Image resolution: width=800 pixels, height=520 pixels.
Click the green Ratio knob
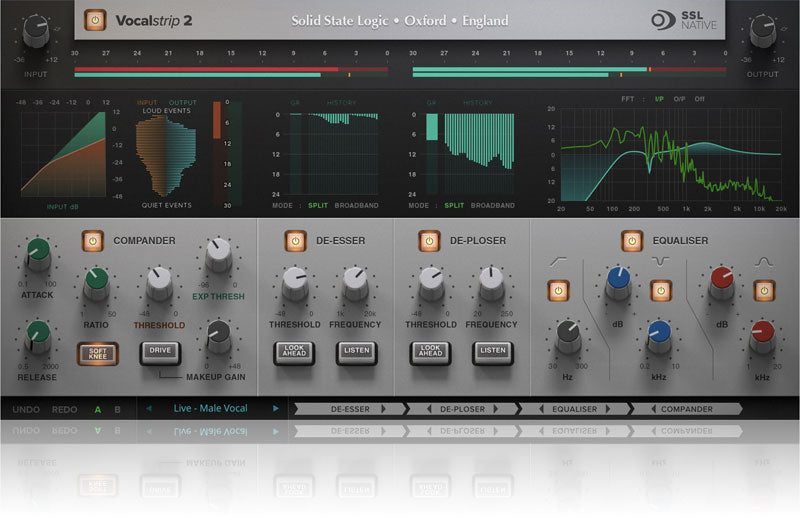96,284
